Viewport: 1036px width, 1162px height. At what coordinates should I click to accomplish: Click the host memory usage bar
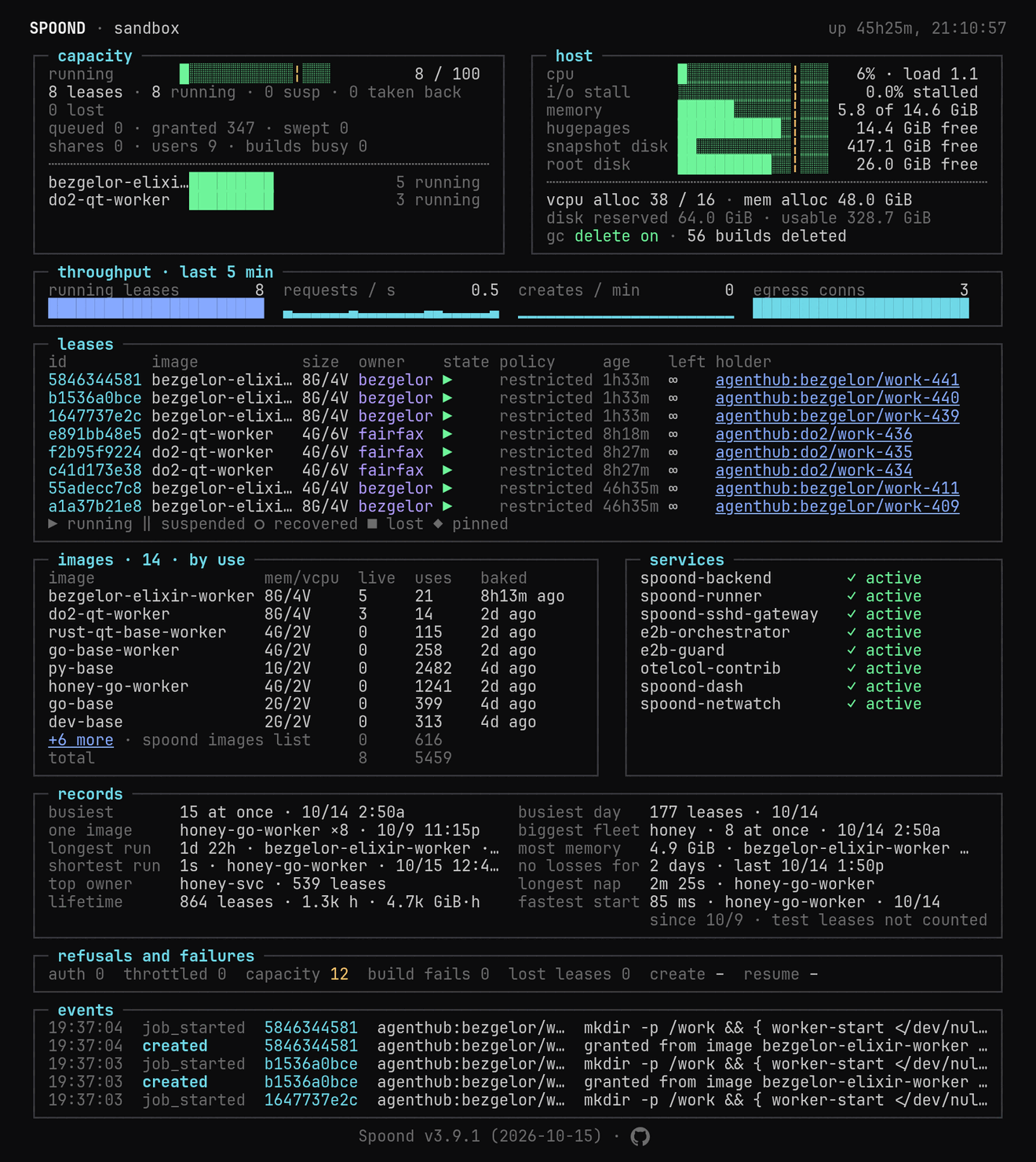pyautogui.click(x=753, y=111)
